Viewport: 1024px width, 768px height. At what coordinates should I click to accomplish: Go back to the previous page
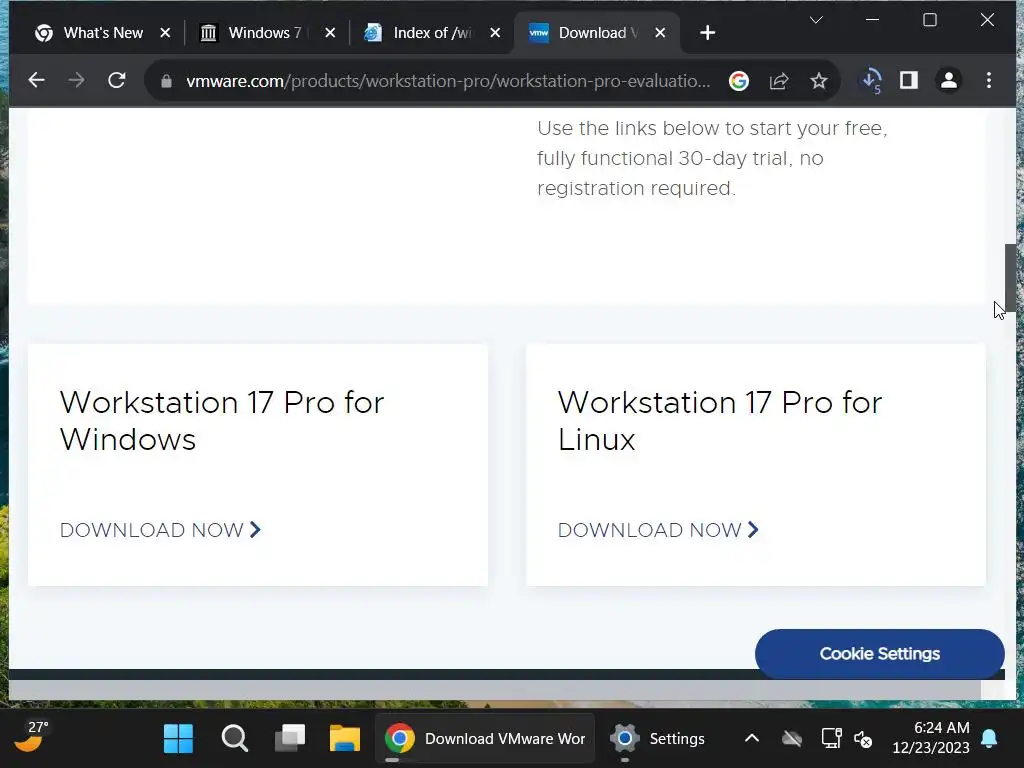[37, 80]
